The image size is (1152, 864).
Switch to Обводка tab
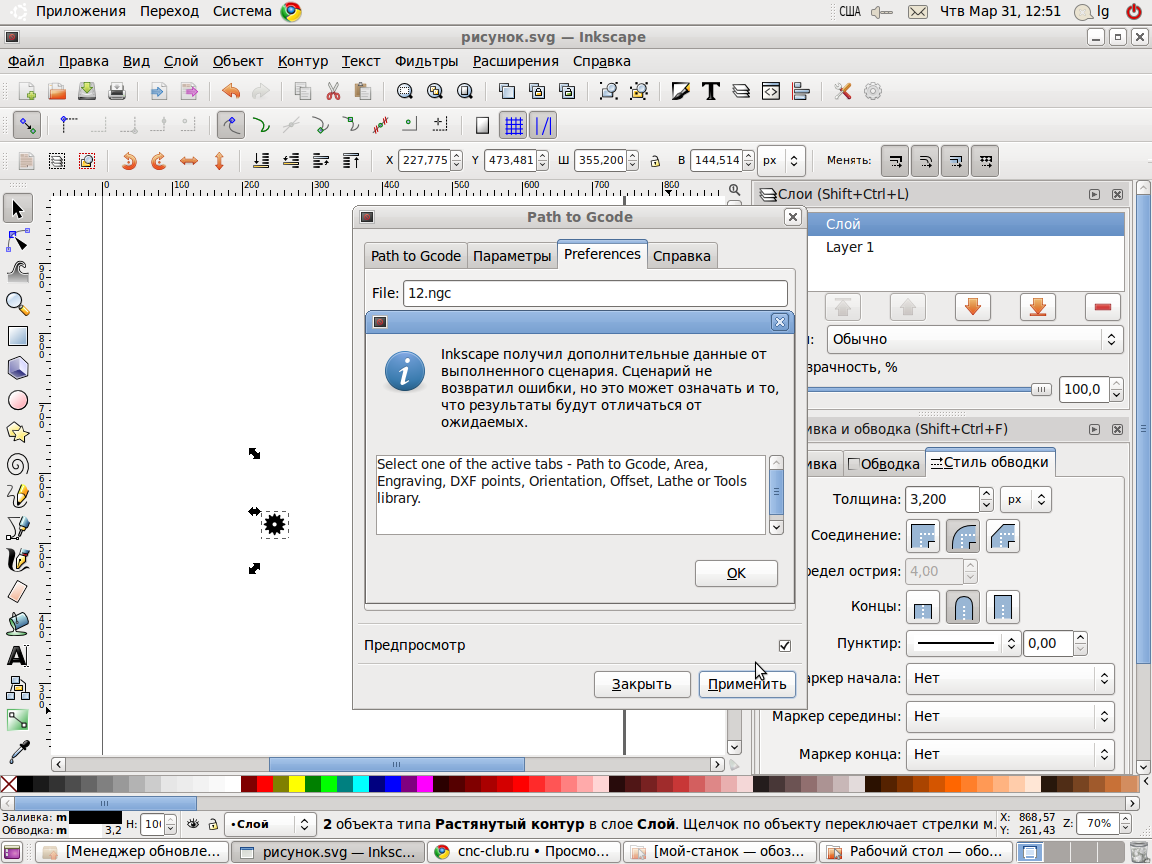pyautogui.click(x=884, y=464)
